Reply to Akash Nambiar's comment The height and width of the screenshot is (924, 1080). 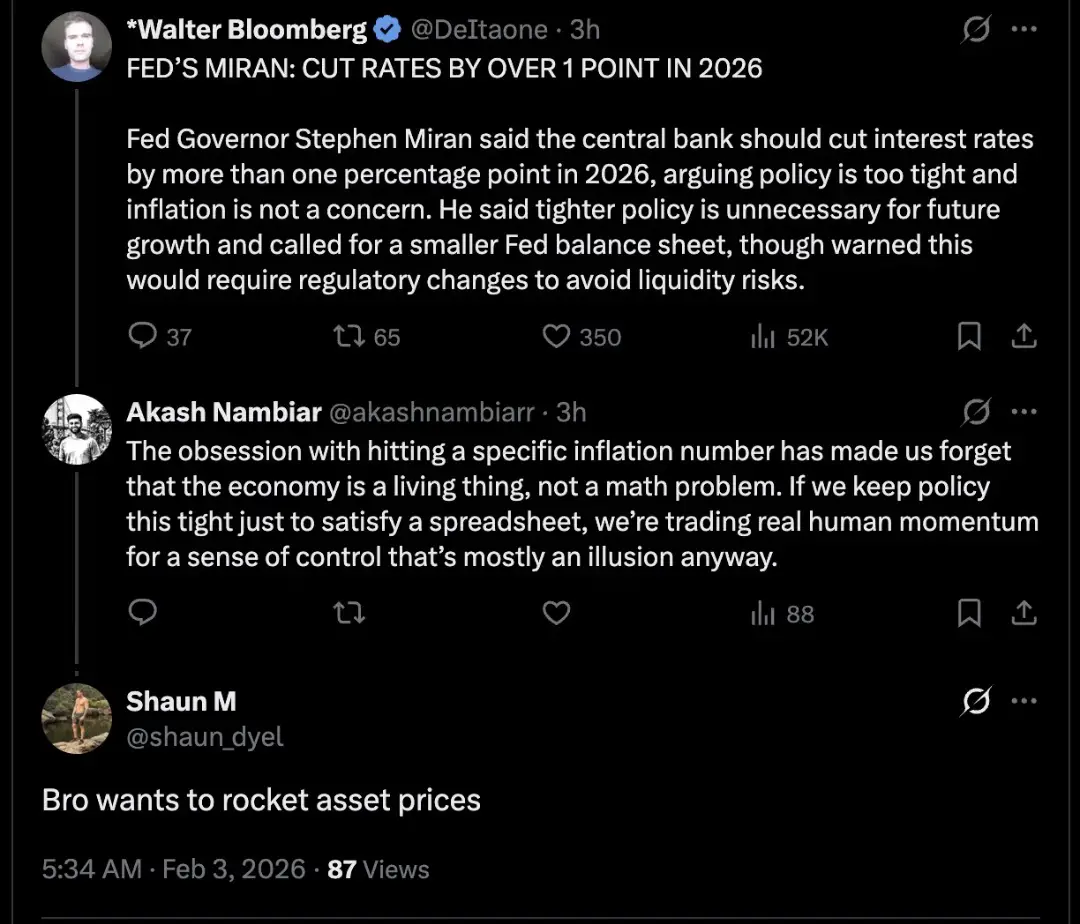(x=143, y=613)
